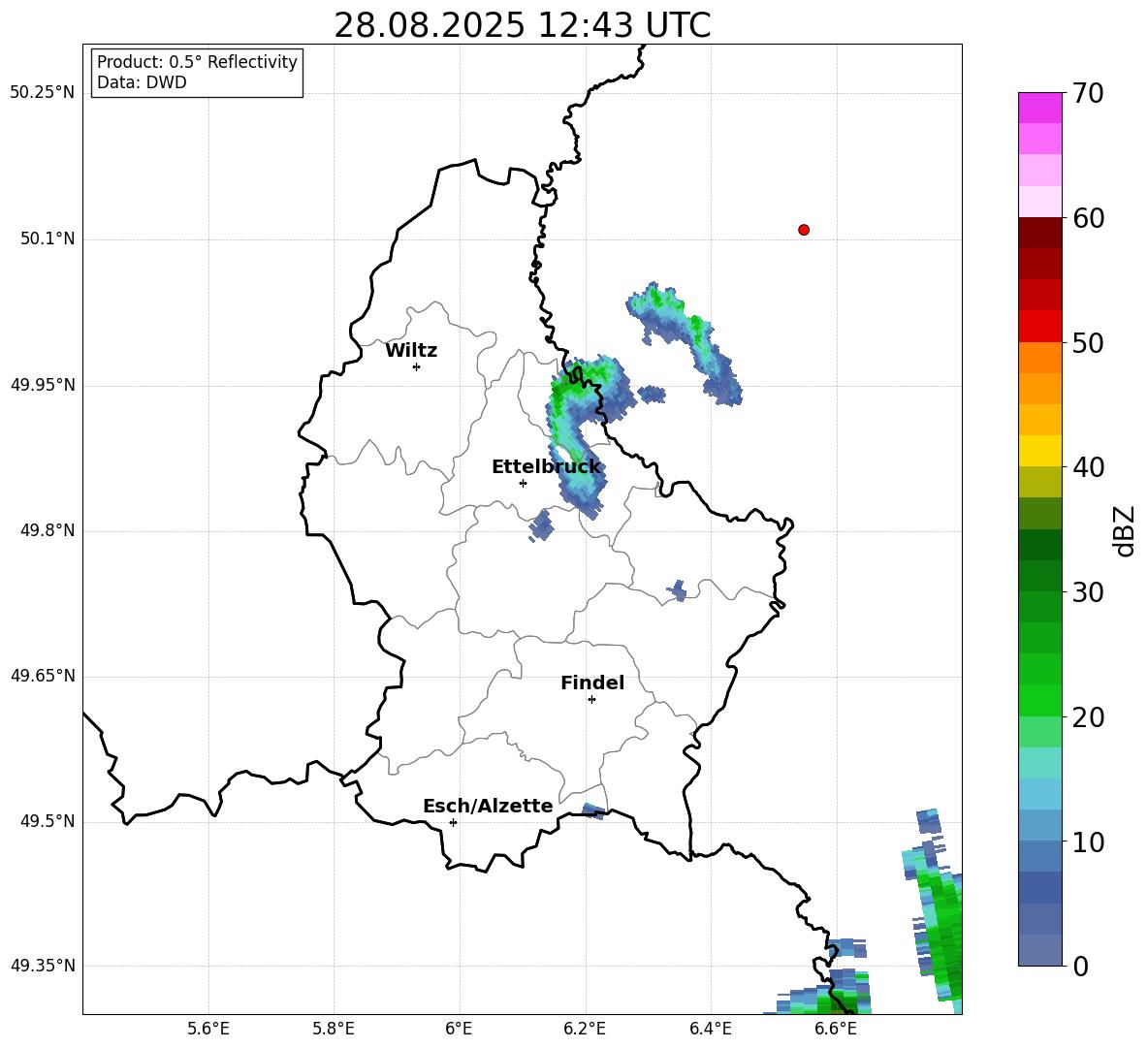Click the Esch/Alzette station cross marker

pos(453,822)
